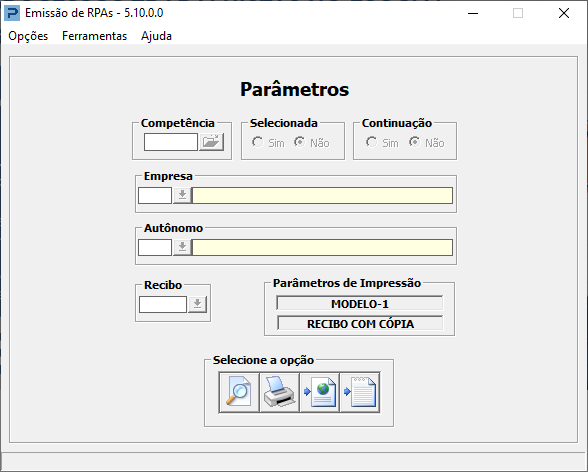Focus the Empresa code input field
This screenshot has width=588, height=472.
pos(155,195)
